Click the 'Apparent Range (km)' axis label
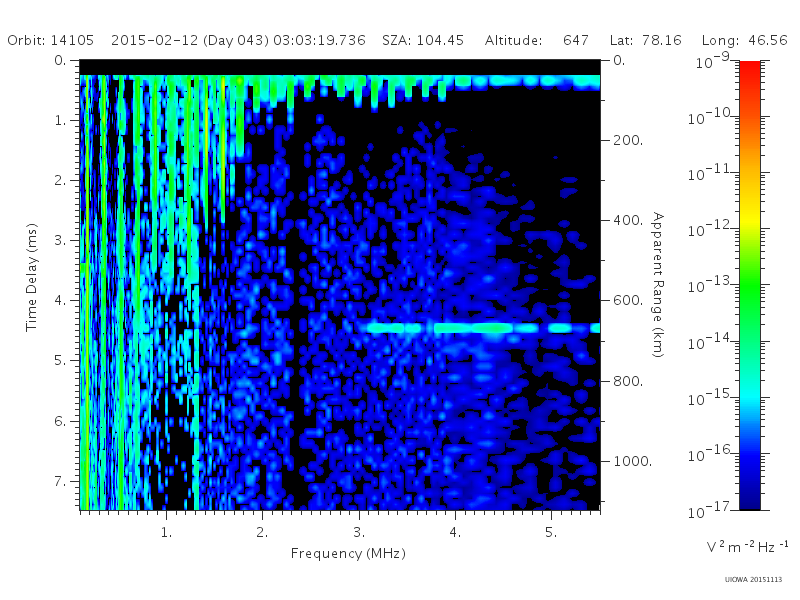This screenshot has width=800, height=600. 658,285
